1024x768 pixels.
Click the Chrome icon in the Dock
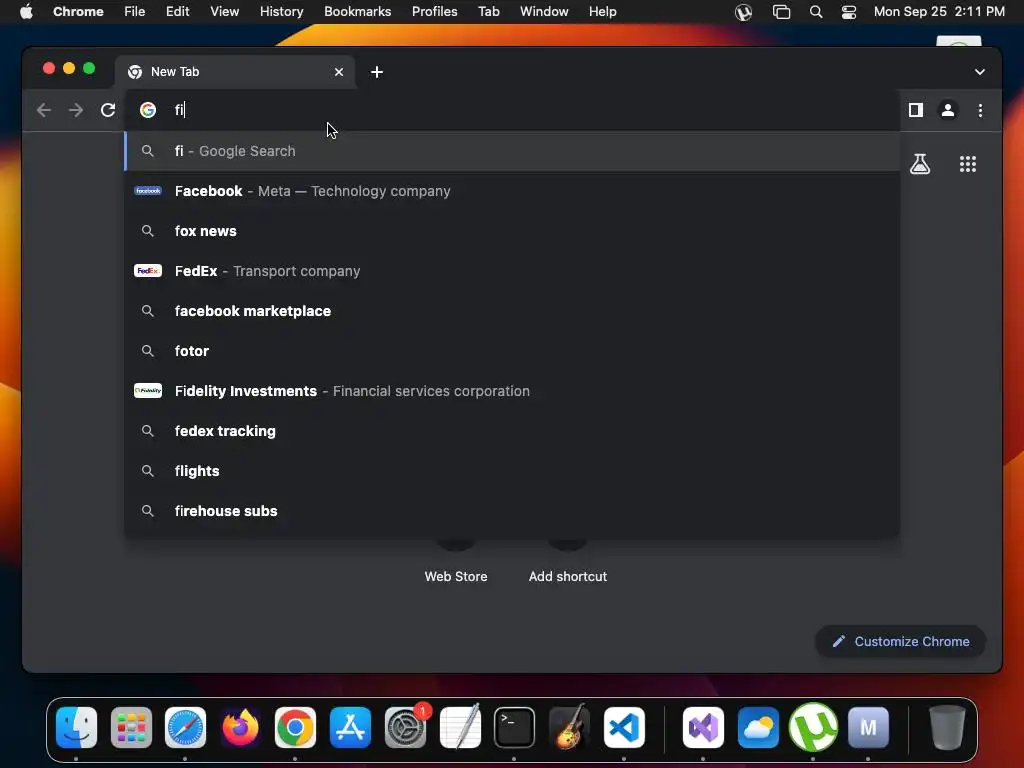295,727
